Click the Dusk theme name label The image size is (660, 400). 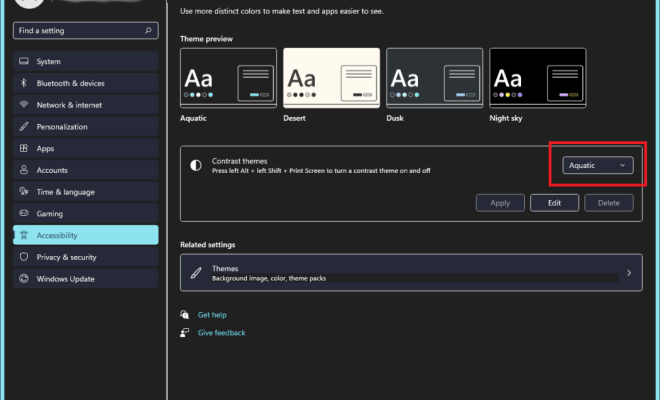[x=395, y=118]
